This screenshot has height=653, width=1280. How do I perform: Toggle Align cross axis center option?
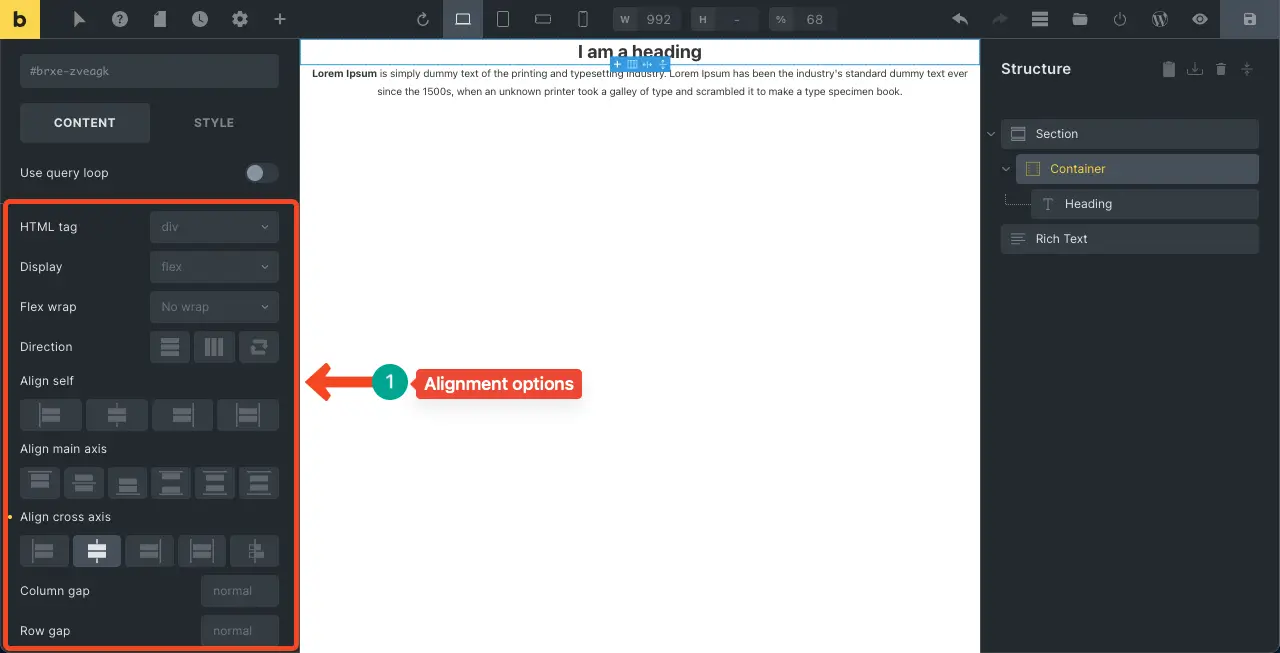coord(97,551)
